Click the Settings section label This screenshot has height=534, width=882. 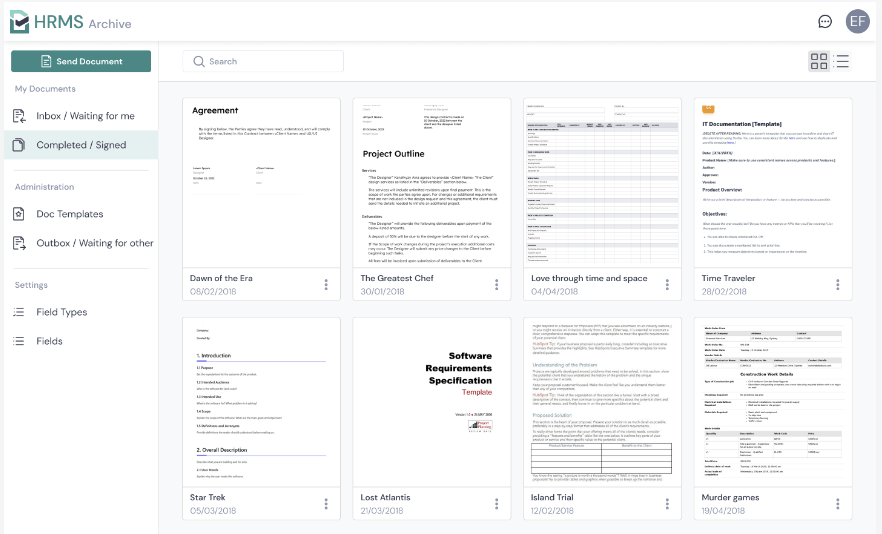[x=31, y=285]
